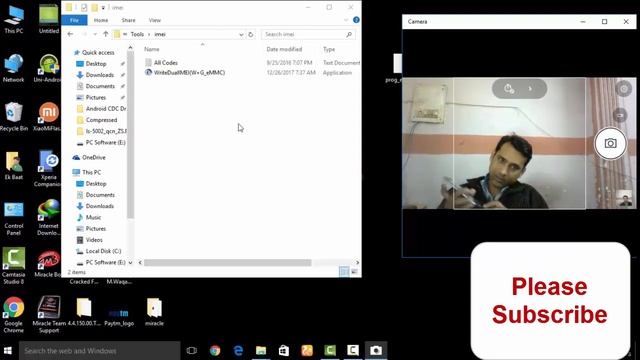Open the Uni-Android desktop shortcut
Image resolution: width=640 pixels, height=360 pixels.
(48, 69)
